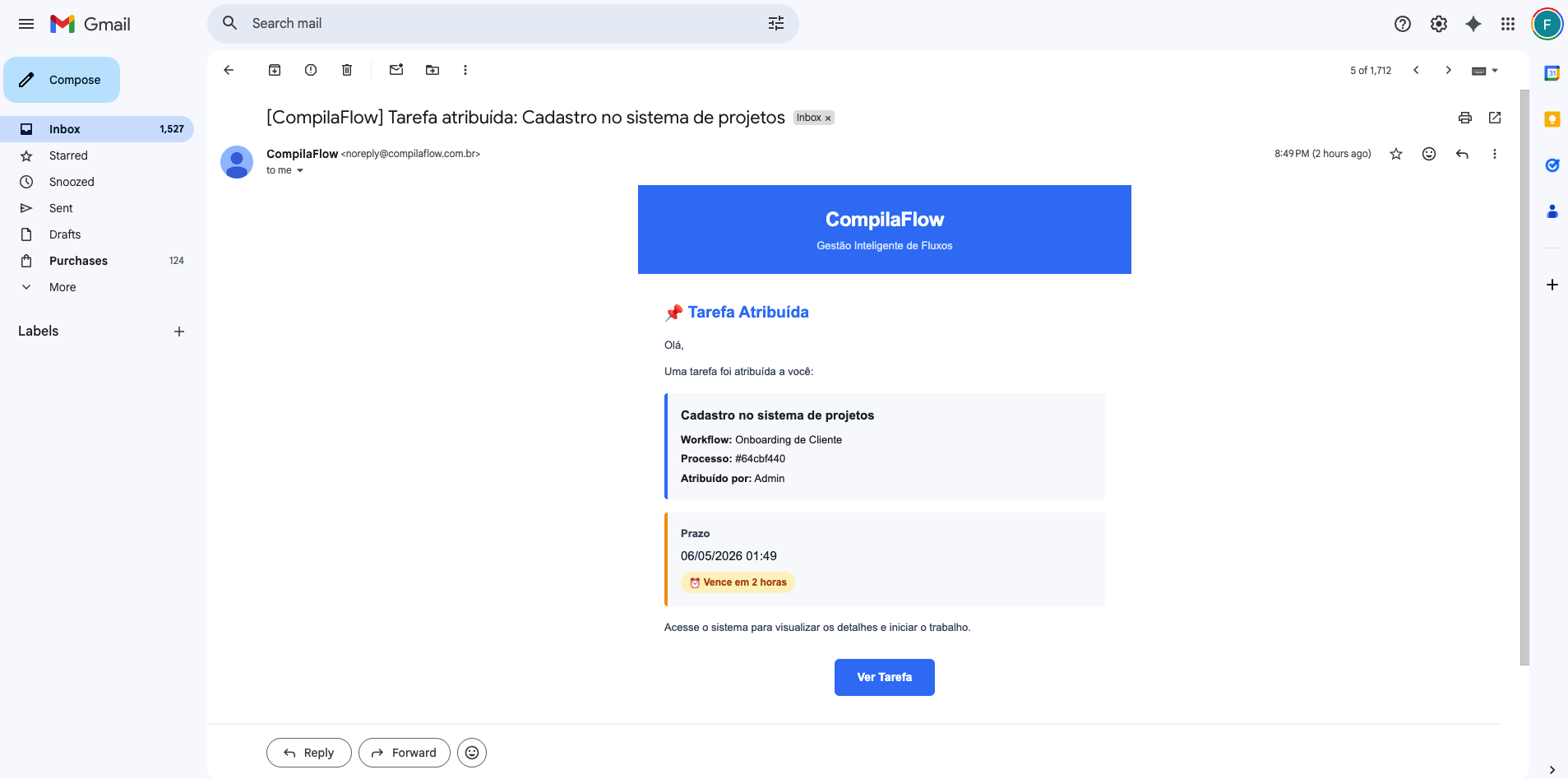Open input tools dropdown

[1485, 71]
